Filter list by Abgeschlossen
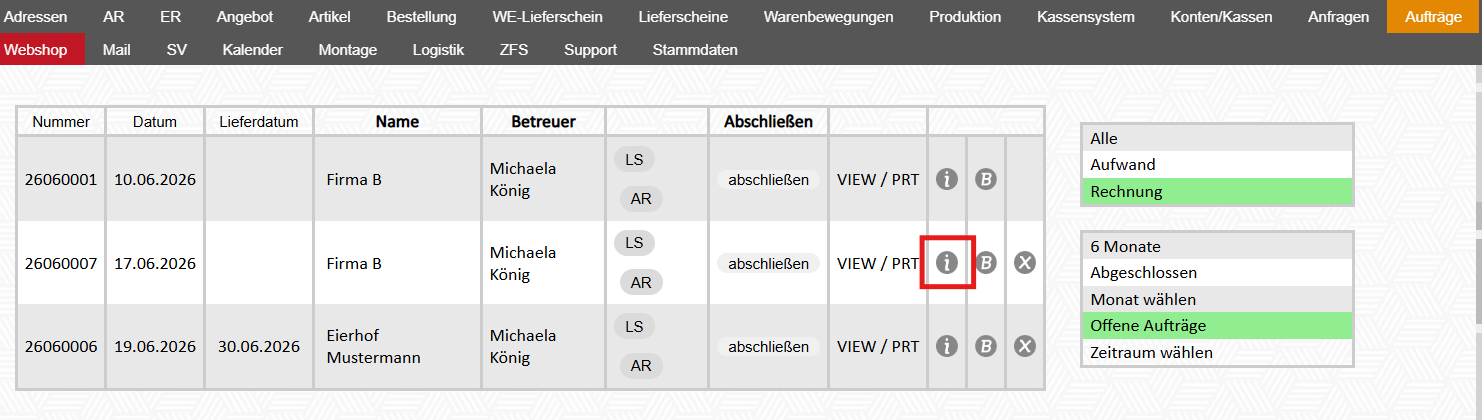 [1217, 272]
